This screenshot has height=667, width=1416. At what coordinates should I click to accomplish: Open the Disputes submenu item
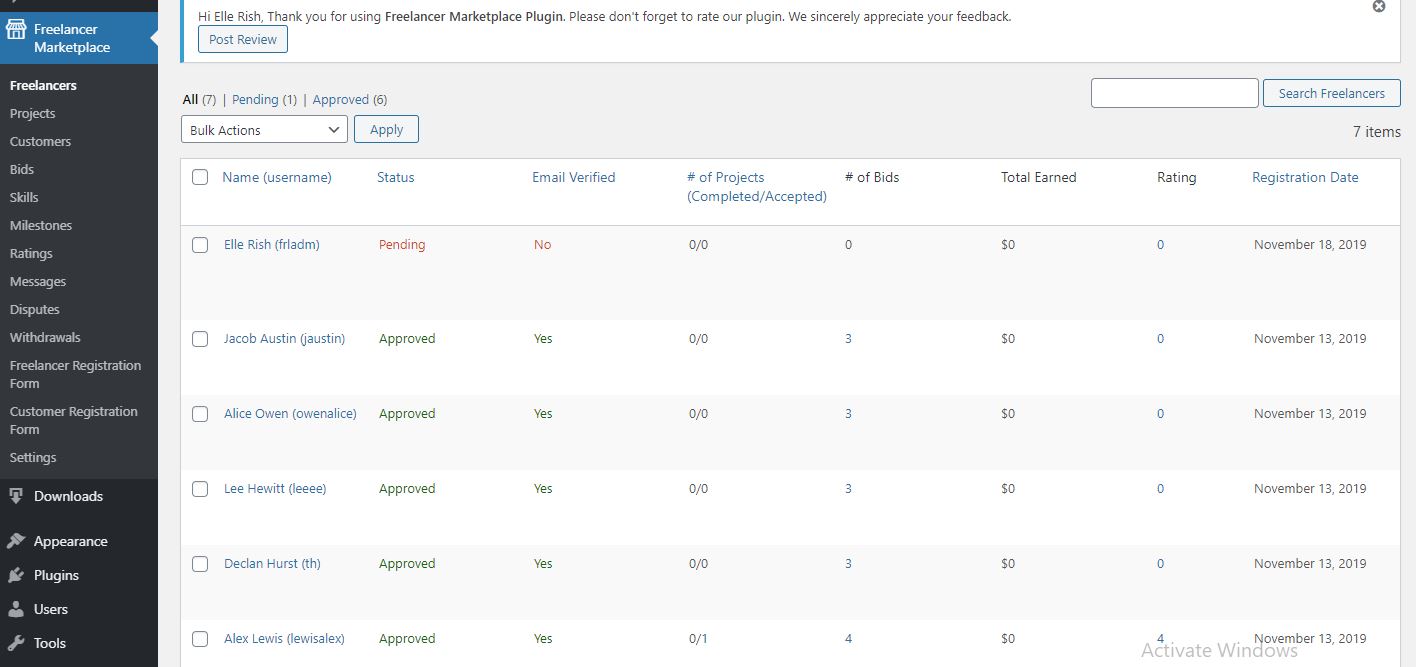click(35, 309)
